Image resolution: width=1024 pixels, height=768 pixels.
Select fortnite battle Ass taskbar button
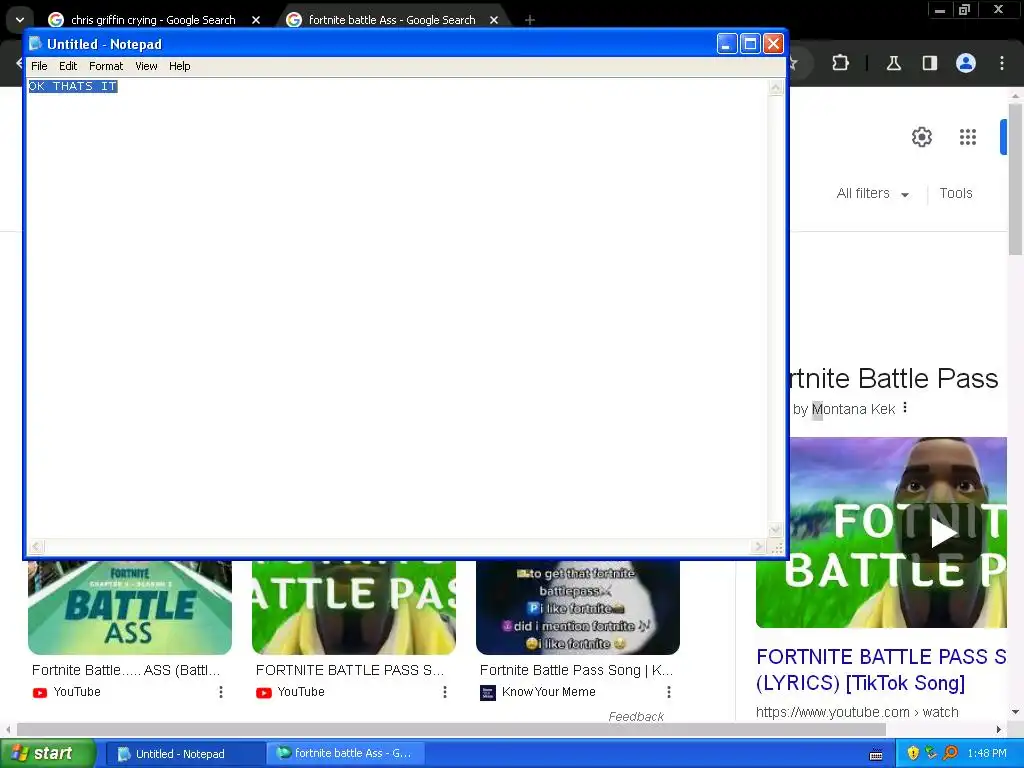point(347,754)
